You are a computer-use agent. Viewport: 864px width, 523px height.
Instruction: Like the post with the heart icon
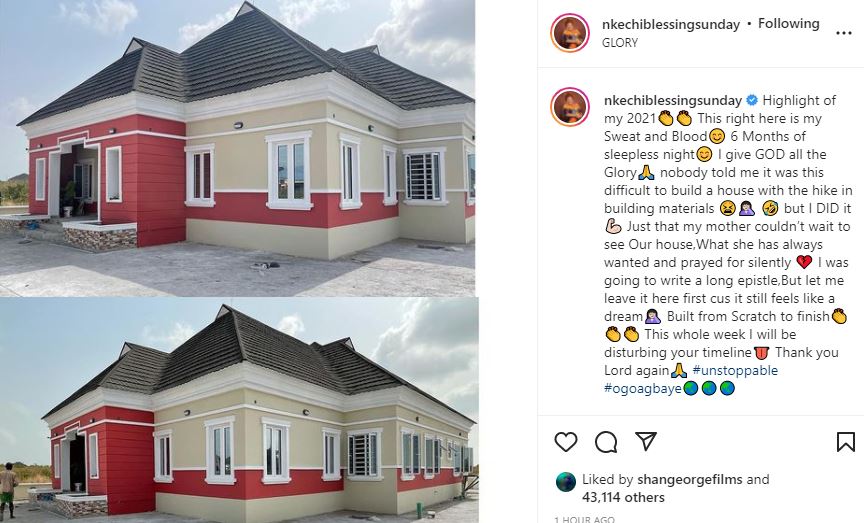pos(565,442)
